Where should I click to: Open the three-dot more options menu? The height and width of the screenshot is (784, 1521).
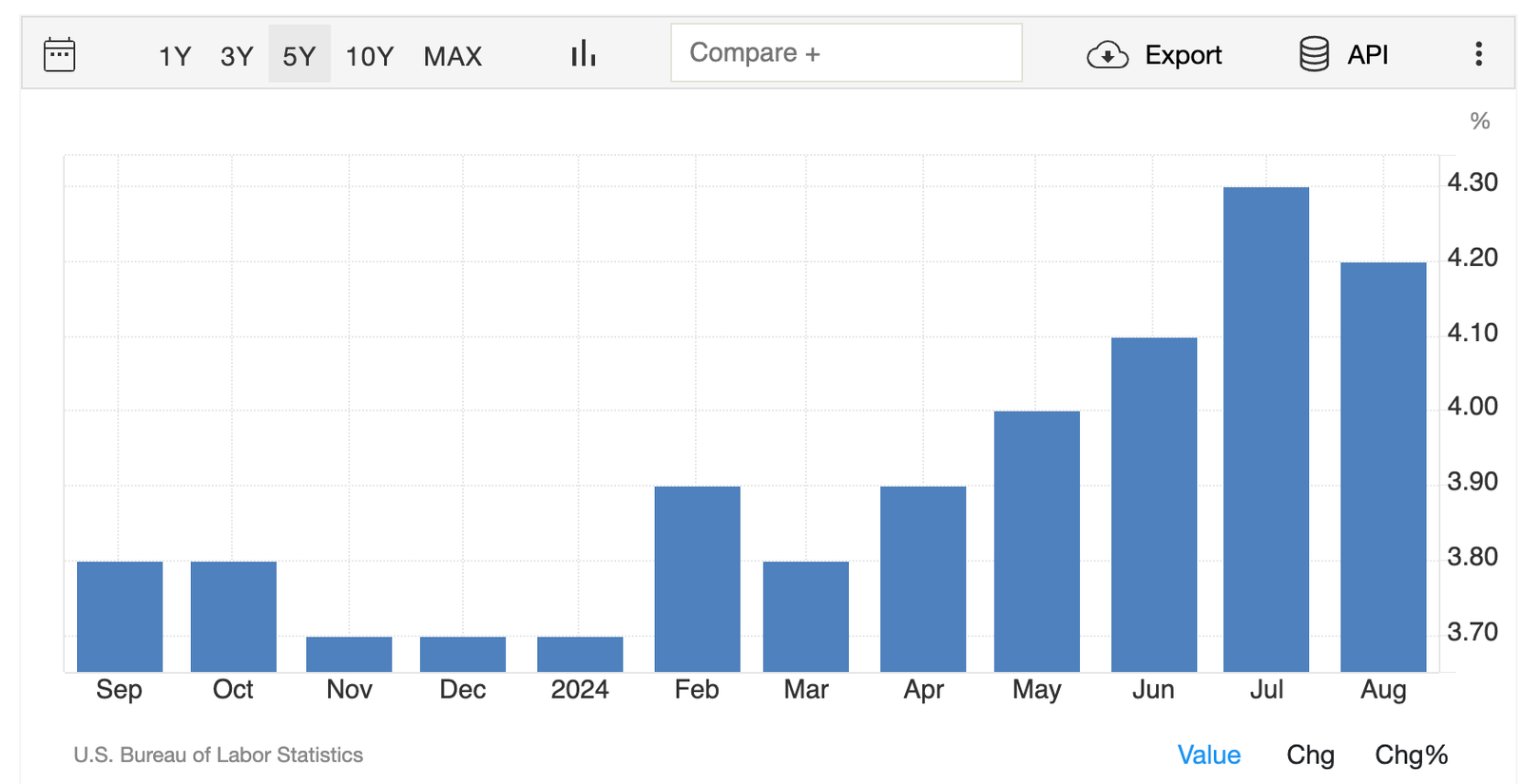(1478, 54)
